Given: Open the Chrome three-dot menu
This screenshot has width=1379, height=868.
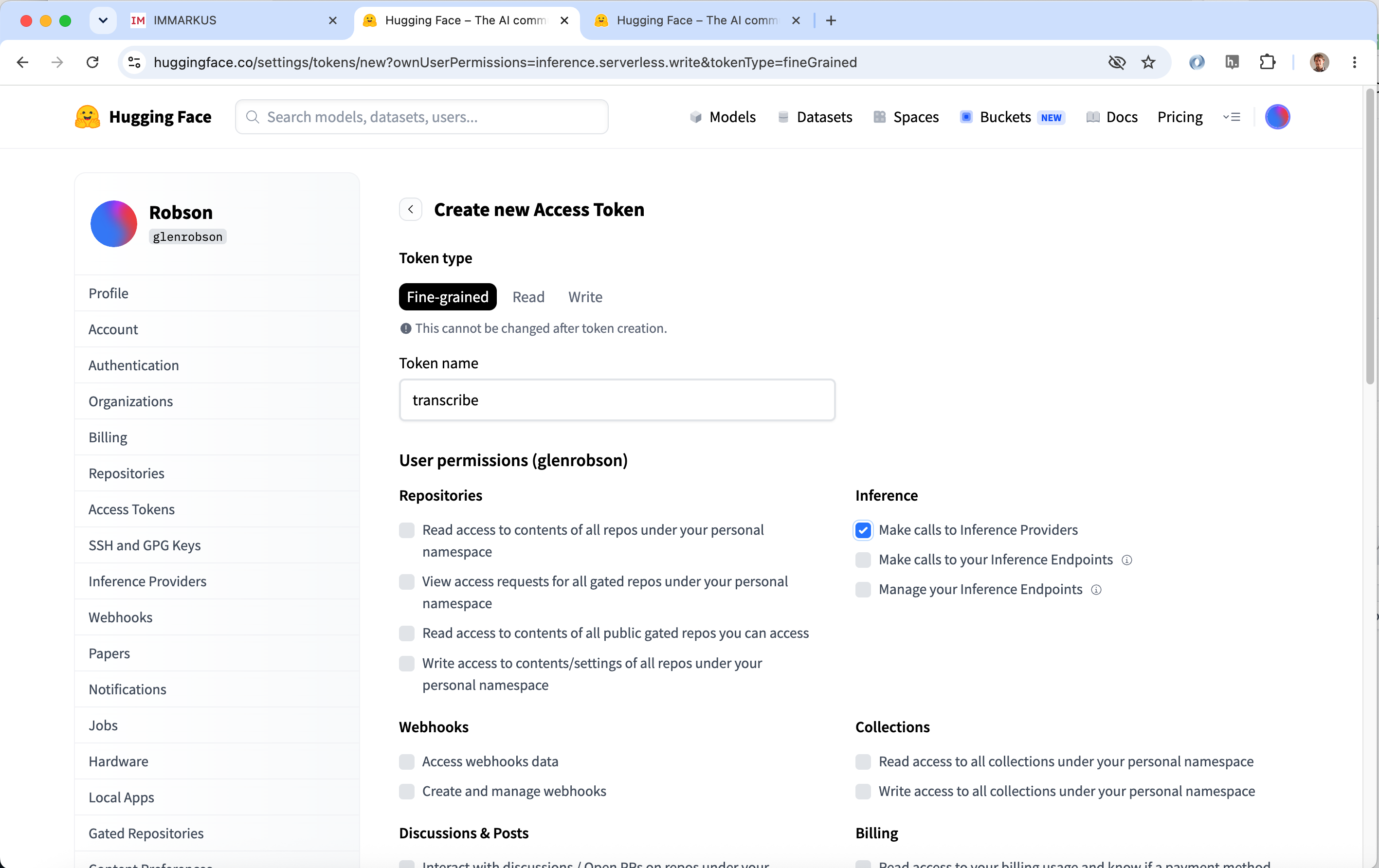Looking at the screenshot, I should [x=1354, y=62].
